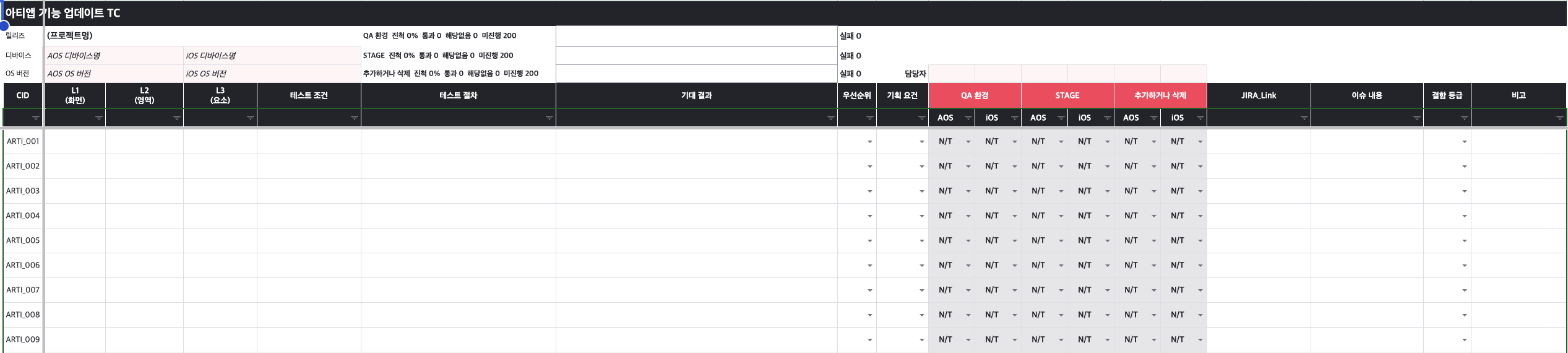Open the 이슈 내용 column filter icon

point(1417,118)
